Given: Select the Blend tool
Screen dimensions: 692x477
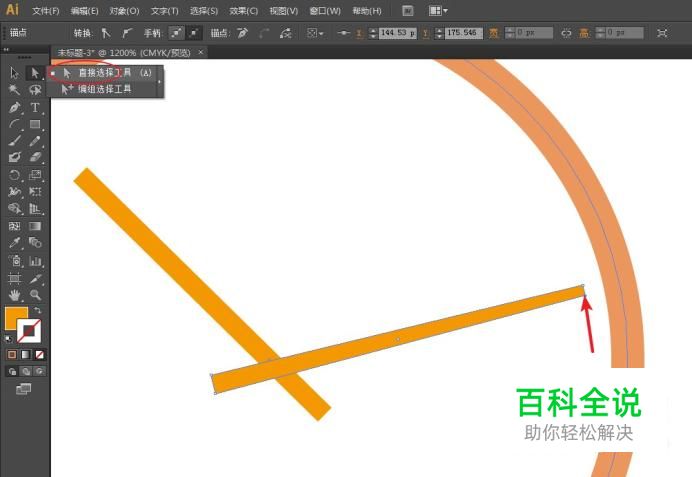Looking at the screenshot, I should pos(35,243).
